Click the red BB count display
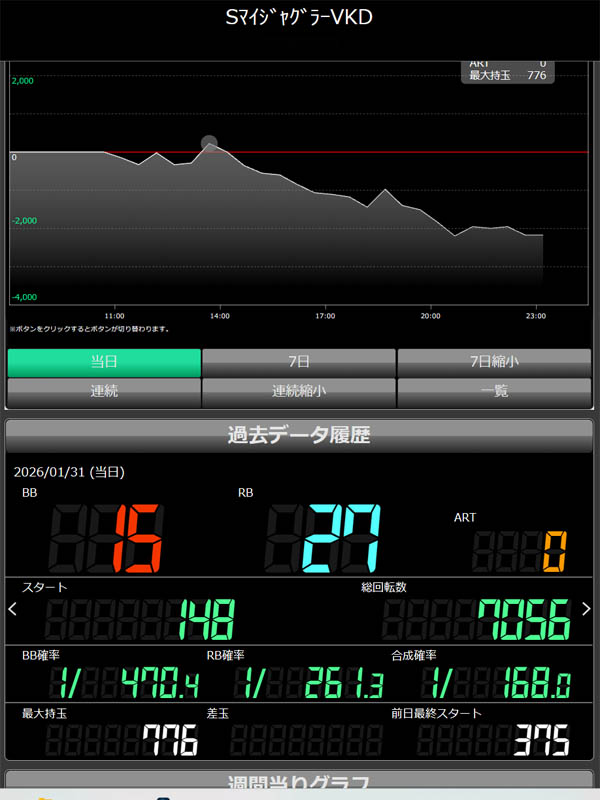This screenshot has height=800, width=600. tap(138, 536)
